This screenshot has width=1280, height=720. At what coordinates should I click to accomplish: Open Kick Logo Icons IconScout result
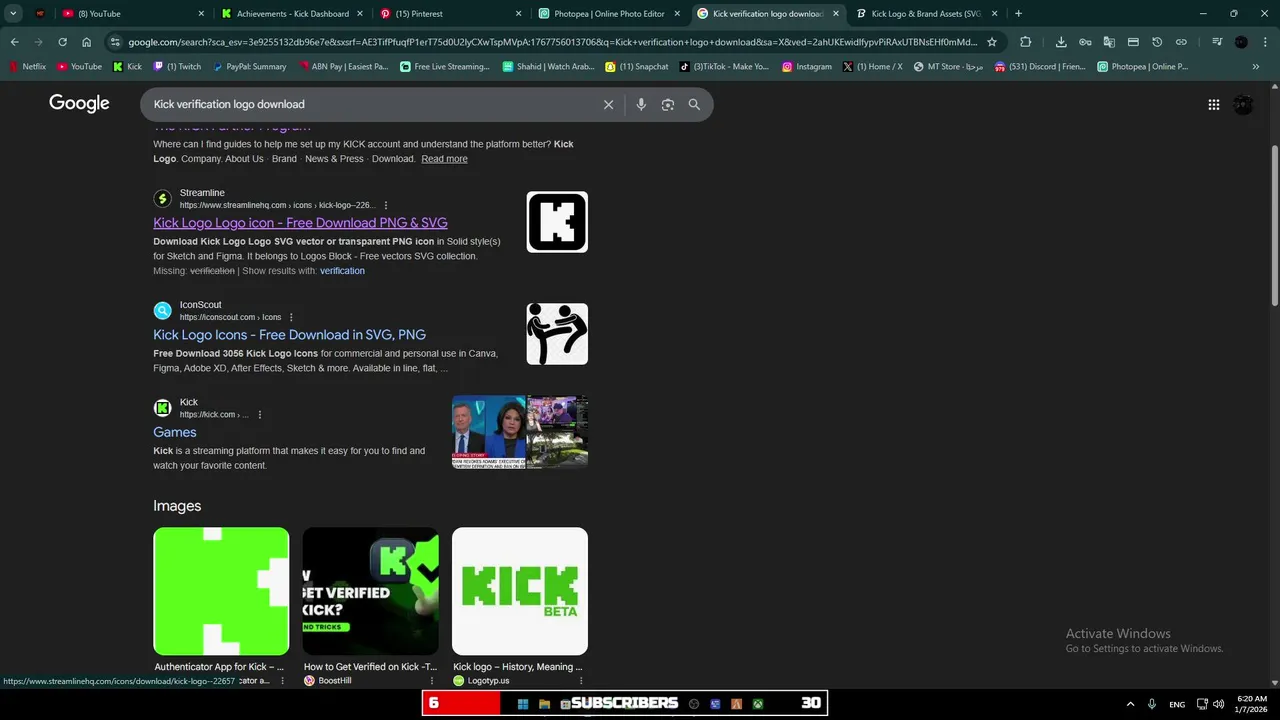pyautogui.click(x=289, y=335)
